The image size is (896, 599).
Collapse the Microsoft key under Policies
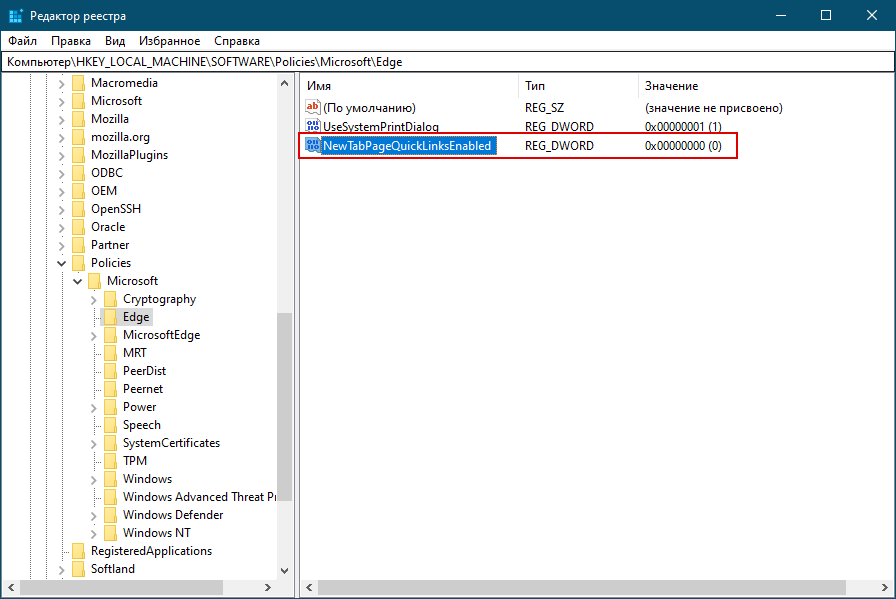click(x=78, y=281)
